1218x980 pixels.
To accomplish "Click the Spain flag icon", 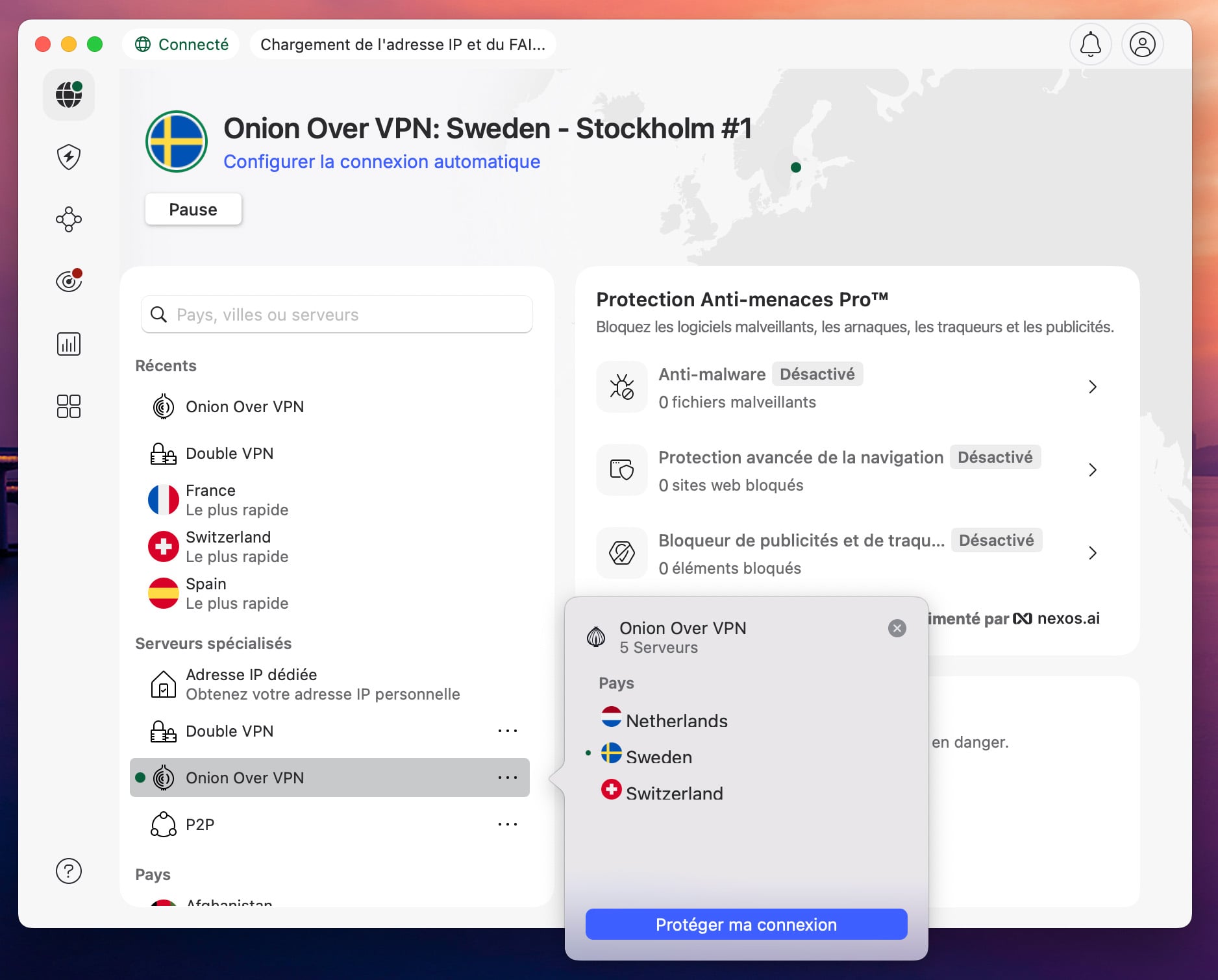I will (x=164, y=594).
